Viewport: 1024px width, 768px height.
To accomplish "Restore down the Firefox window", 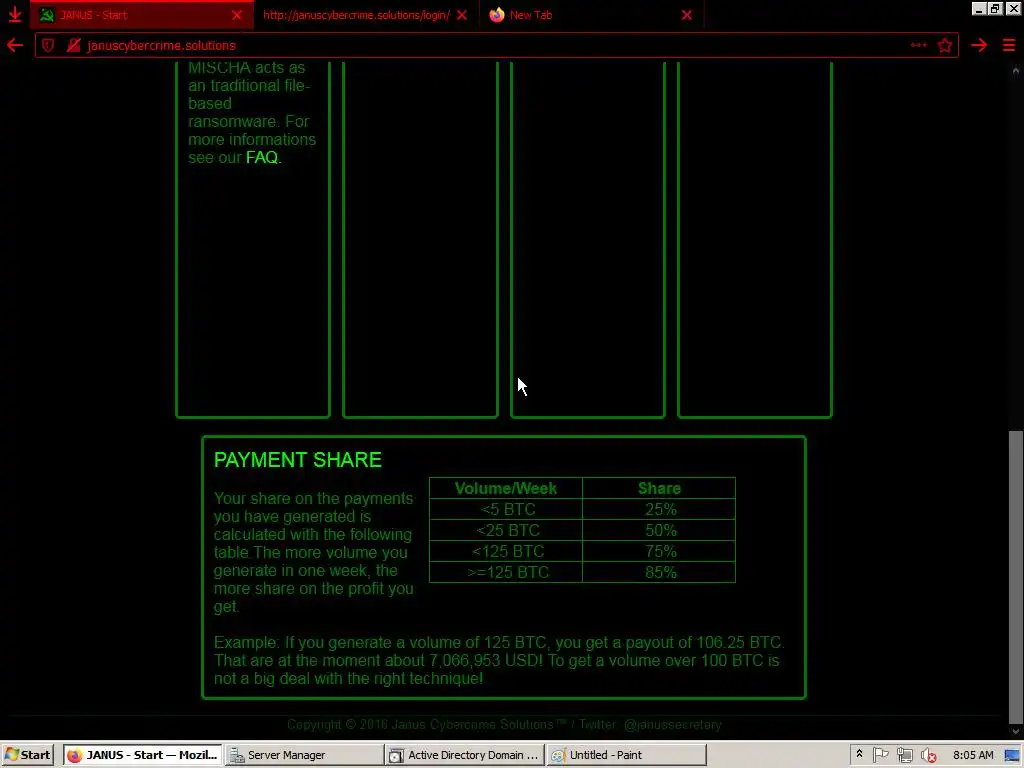I will click(995, 8).
